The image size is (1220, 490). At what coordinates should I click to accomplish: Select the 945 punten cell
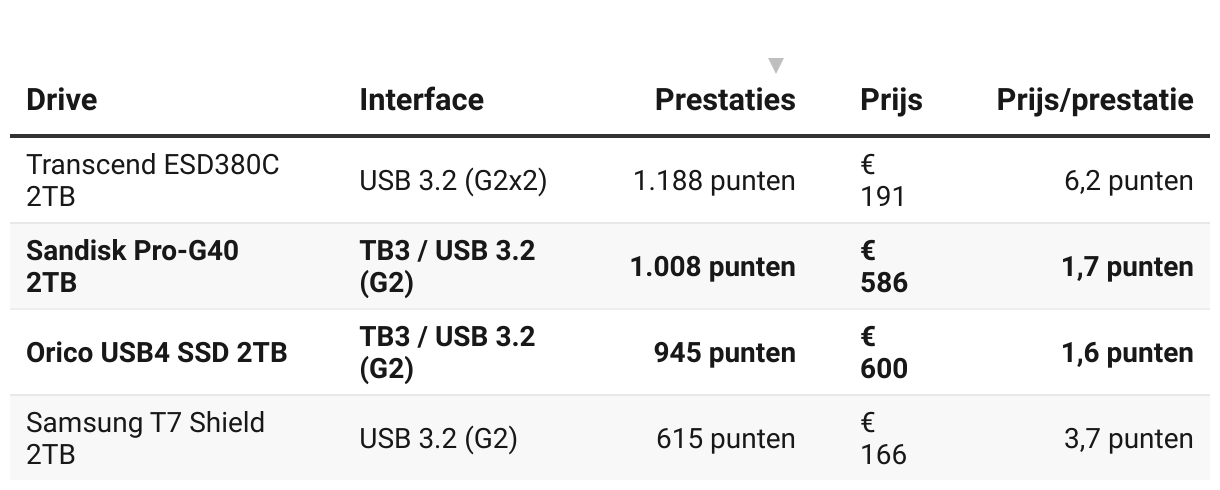click(725, 353)
